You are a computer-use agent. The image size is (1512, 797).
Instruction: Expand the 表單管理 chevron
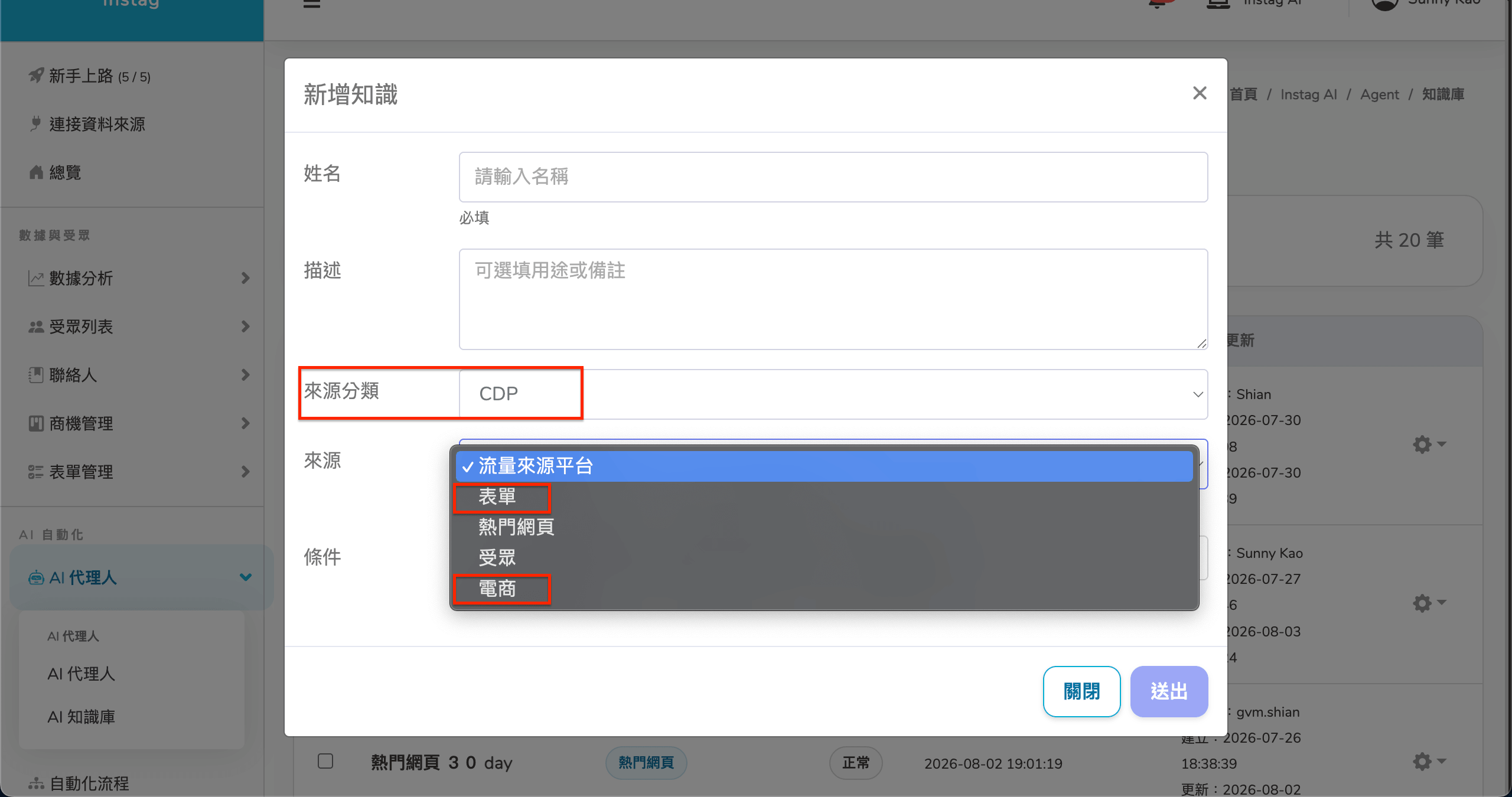pyautogui.click(x=246, y=472)
